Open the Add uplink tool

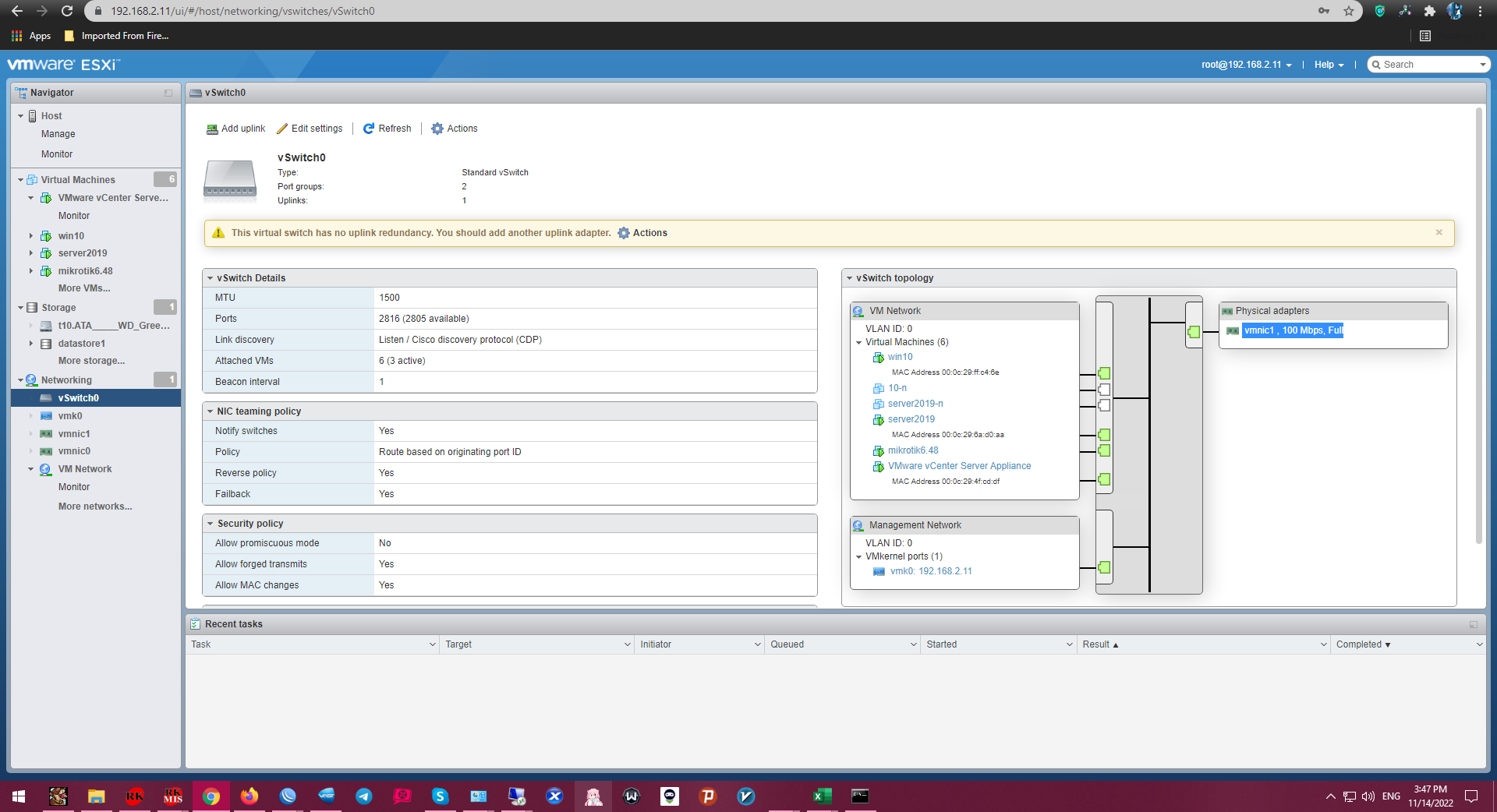(x=235, y=129)
